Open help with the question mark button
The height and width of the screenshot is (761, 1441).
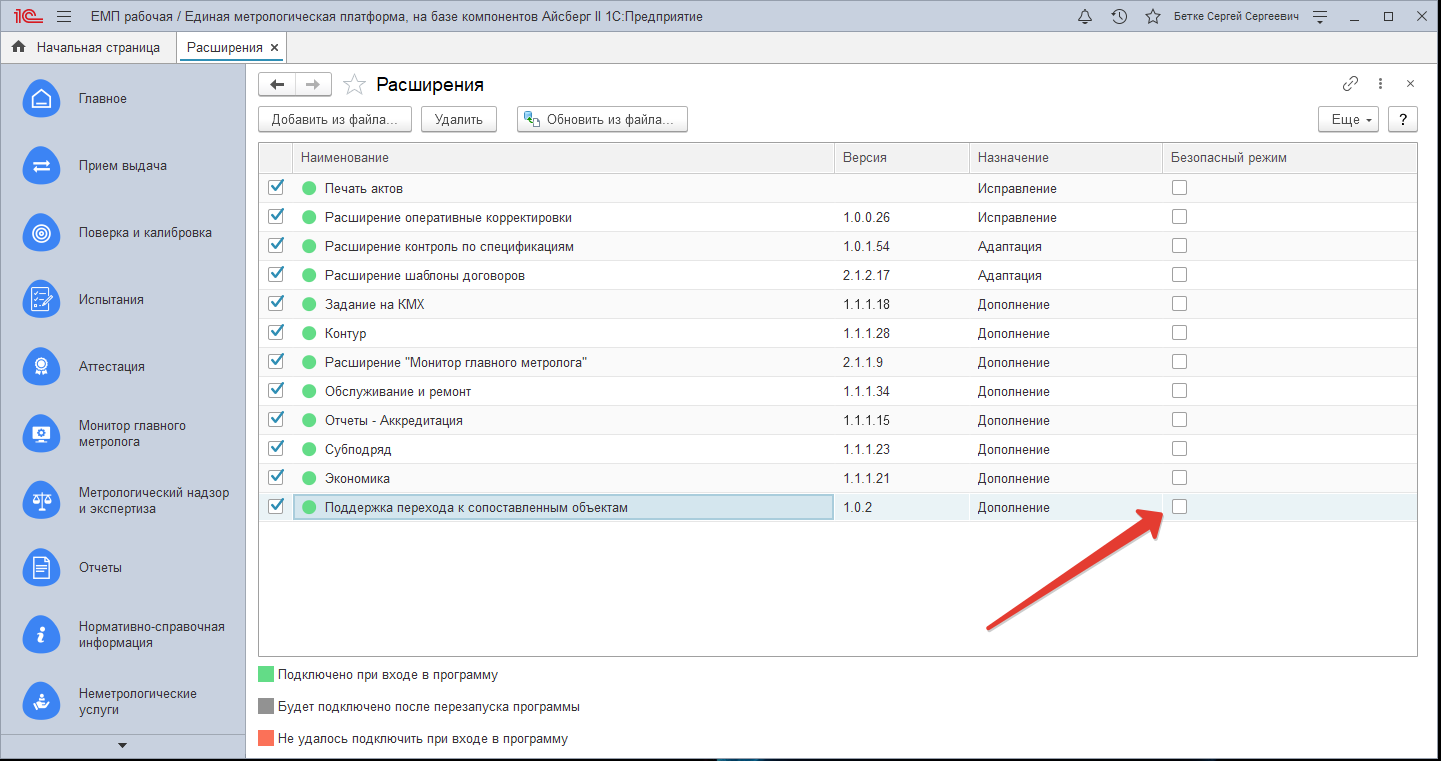(1403, 119)
